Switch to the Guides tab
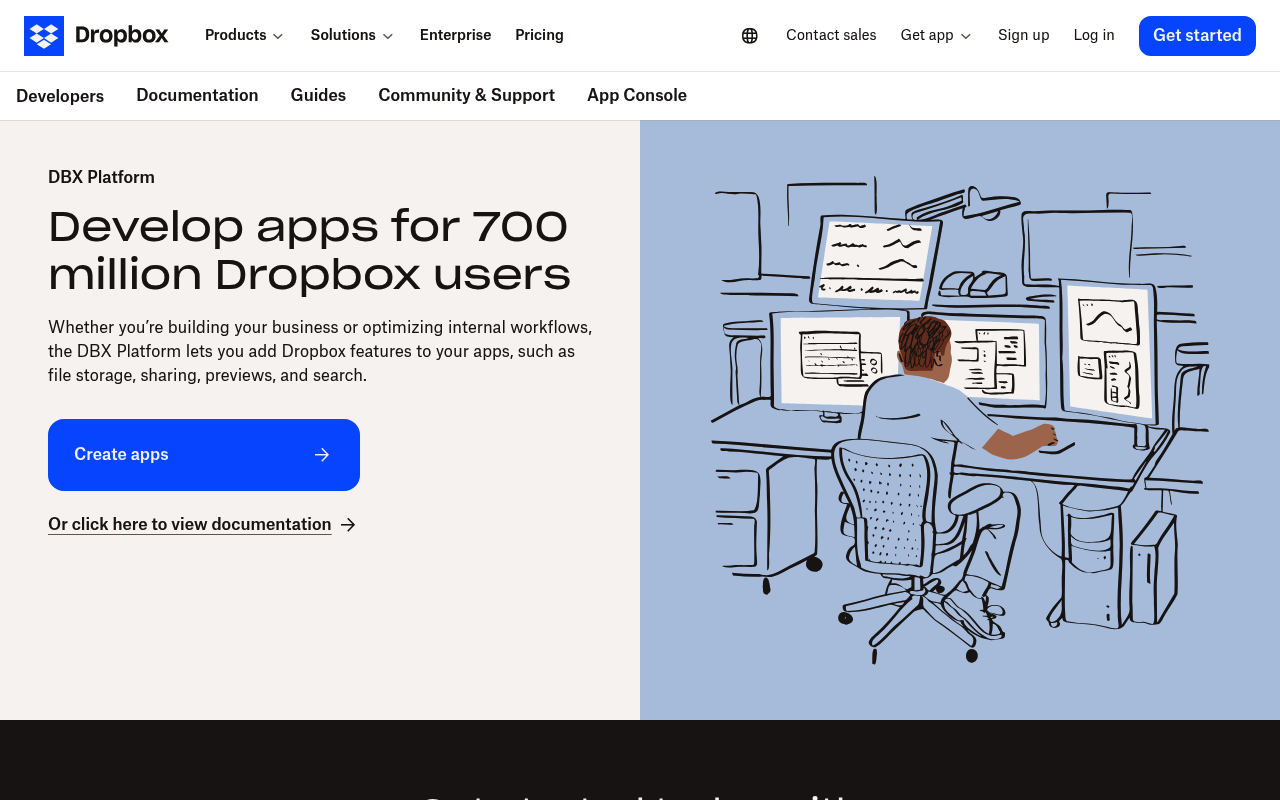The width and height of the screenshot is (1280, 800). click(x=318, y=95)
